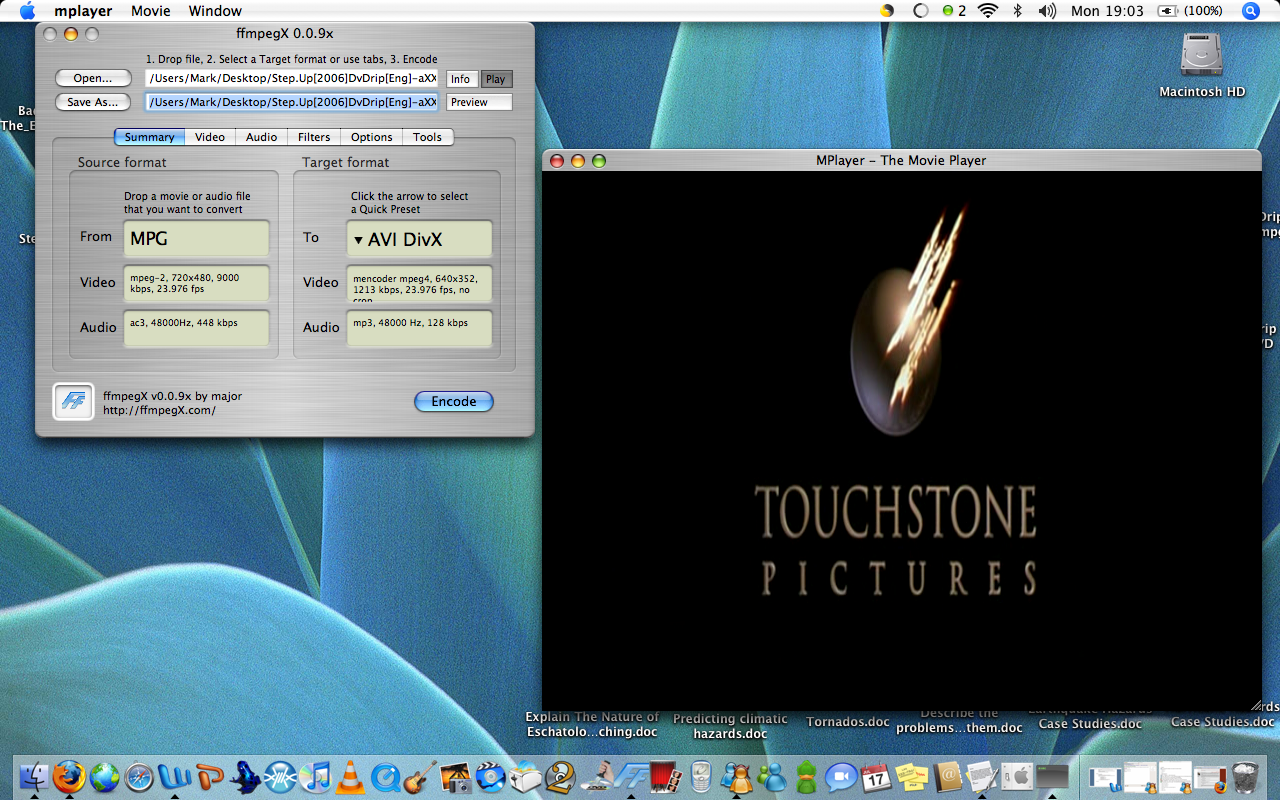Click the battery status in menu bar
The width and height of the screenshot is (1280, 800).
[1190, 11]
